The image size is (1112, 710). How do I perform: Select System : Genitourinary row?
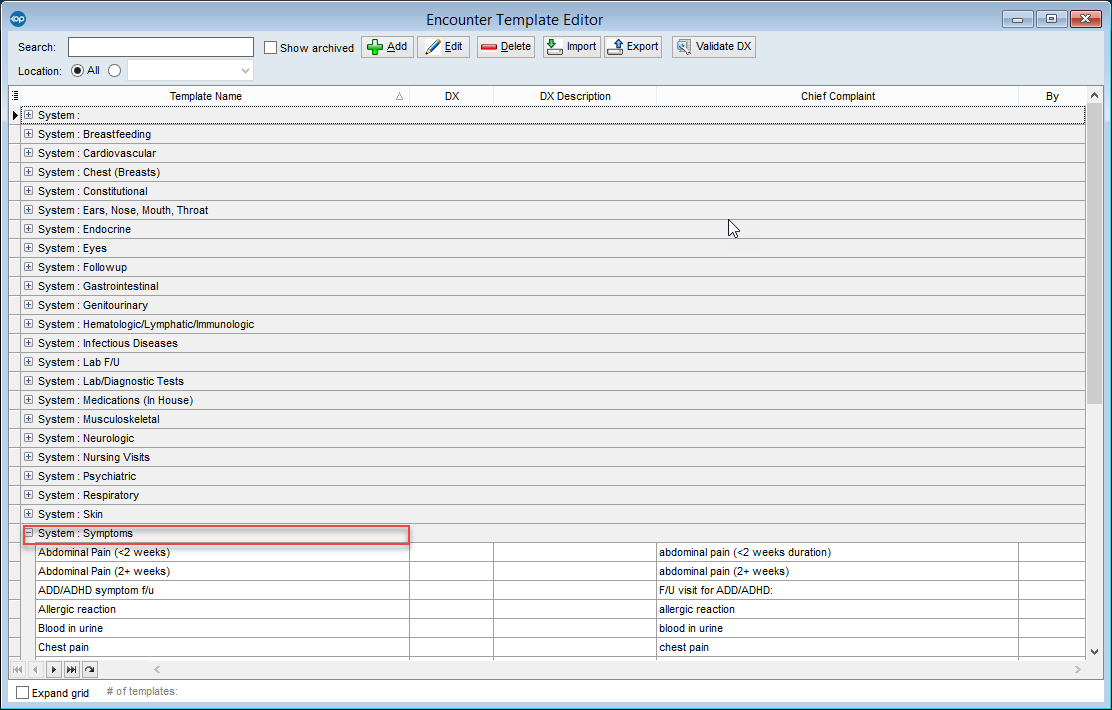click(x=553, y=305)
